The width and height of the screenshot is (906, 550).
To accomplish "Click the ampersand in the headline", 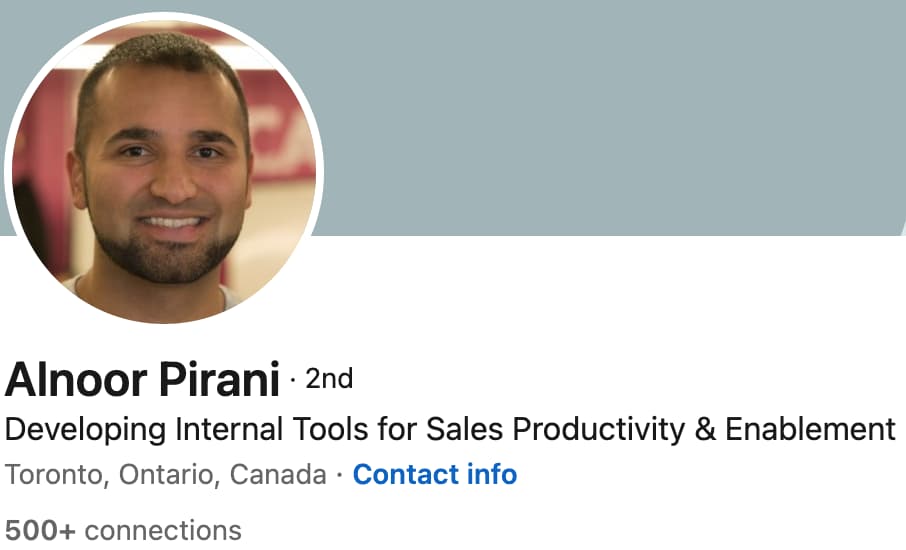I will tap(704, 429).
